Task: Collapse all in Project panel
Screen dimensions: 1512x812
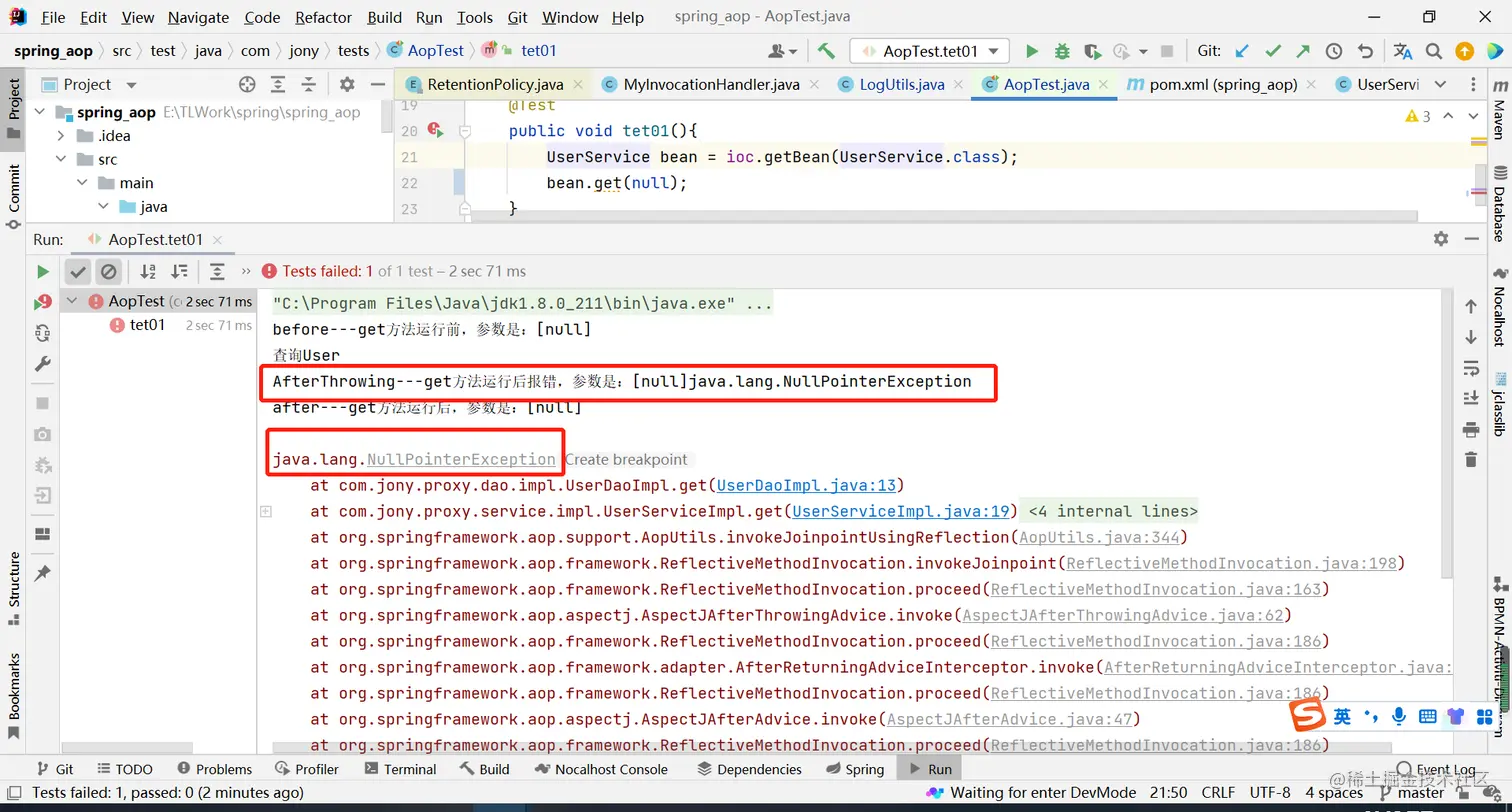Action: (x=309, y=85)
